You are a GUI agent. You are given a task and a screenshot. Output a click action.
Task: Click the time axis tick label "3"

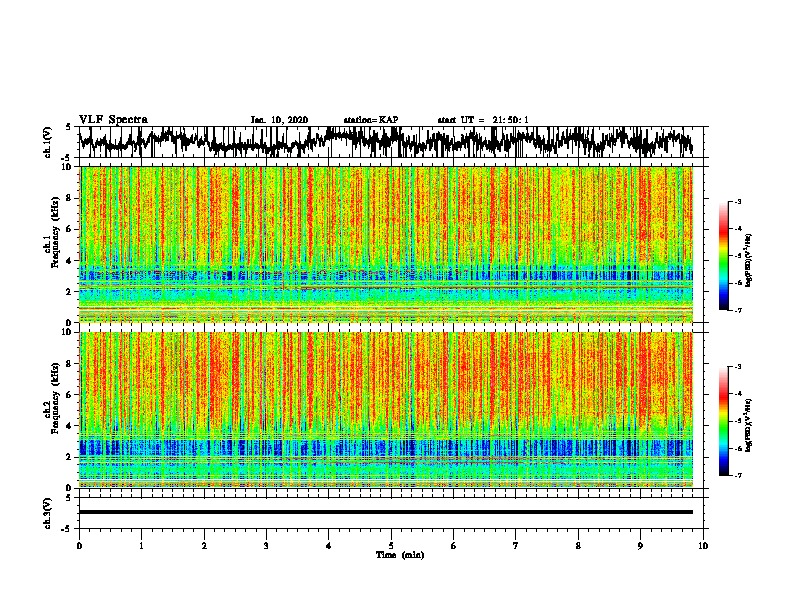(266, 546)
